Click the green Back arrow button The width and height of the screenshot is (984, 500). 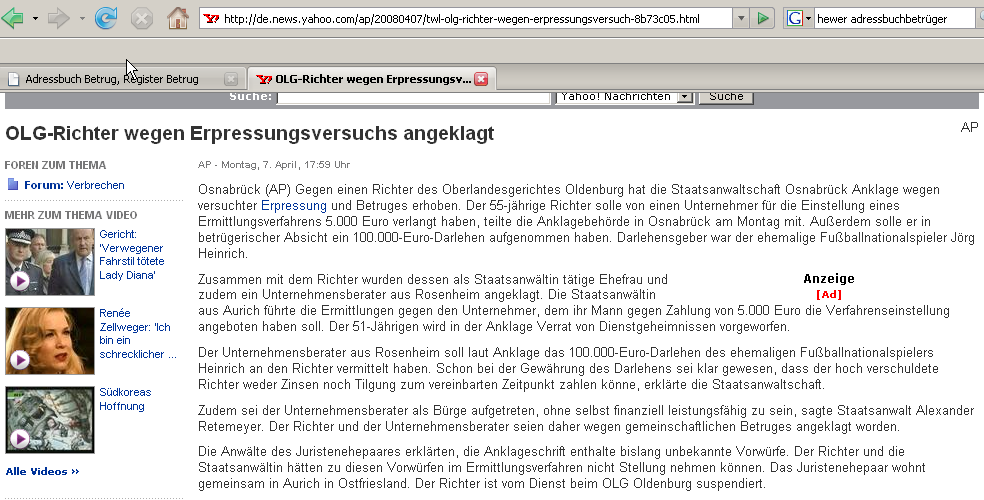point(13,18)
